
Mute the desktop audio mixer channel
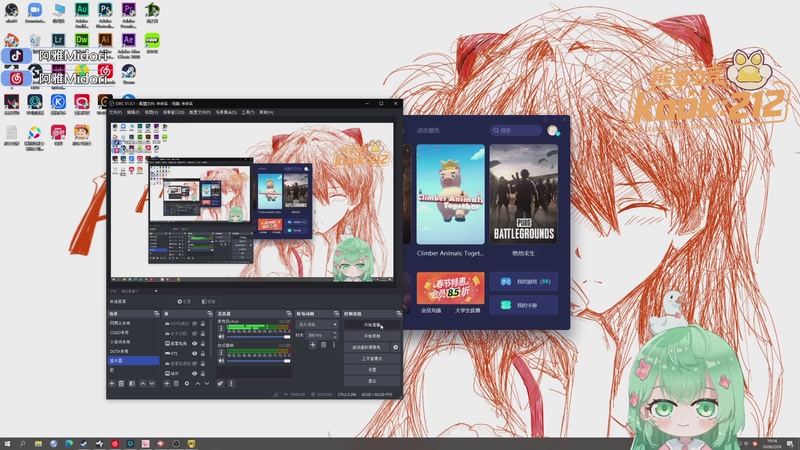point(221,361)
